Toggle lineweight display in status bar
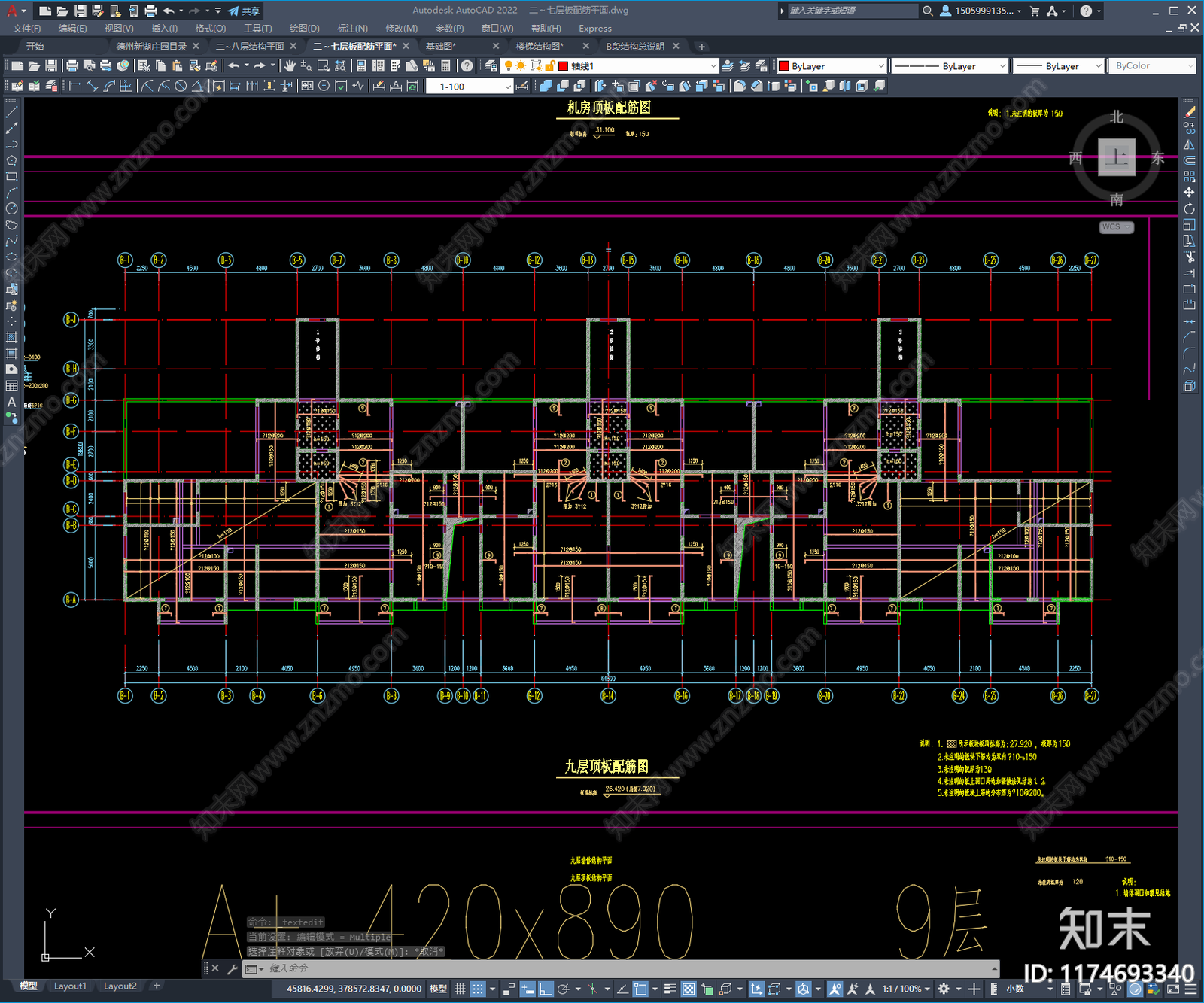 [x=670, y=989]
